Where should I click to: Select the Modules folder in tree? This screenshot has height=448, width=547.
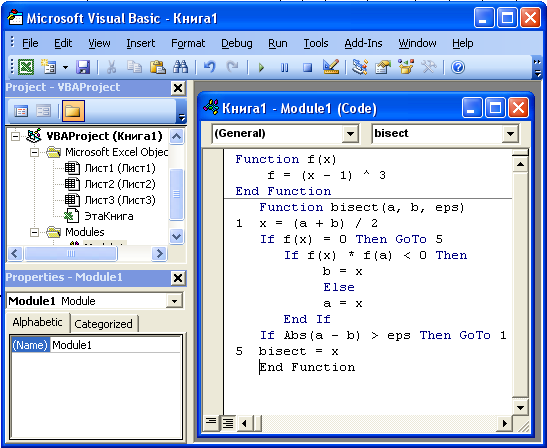tap(84, 232)
